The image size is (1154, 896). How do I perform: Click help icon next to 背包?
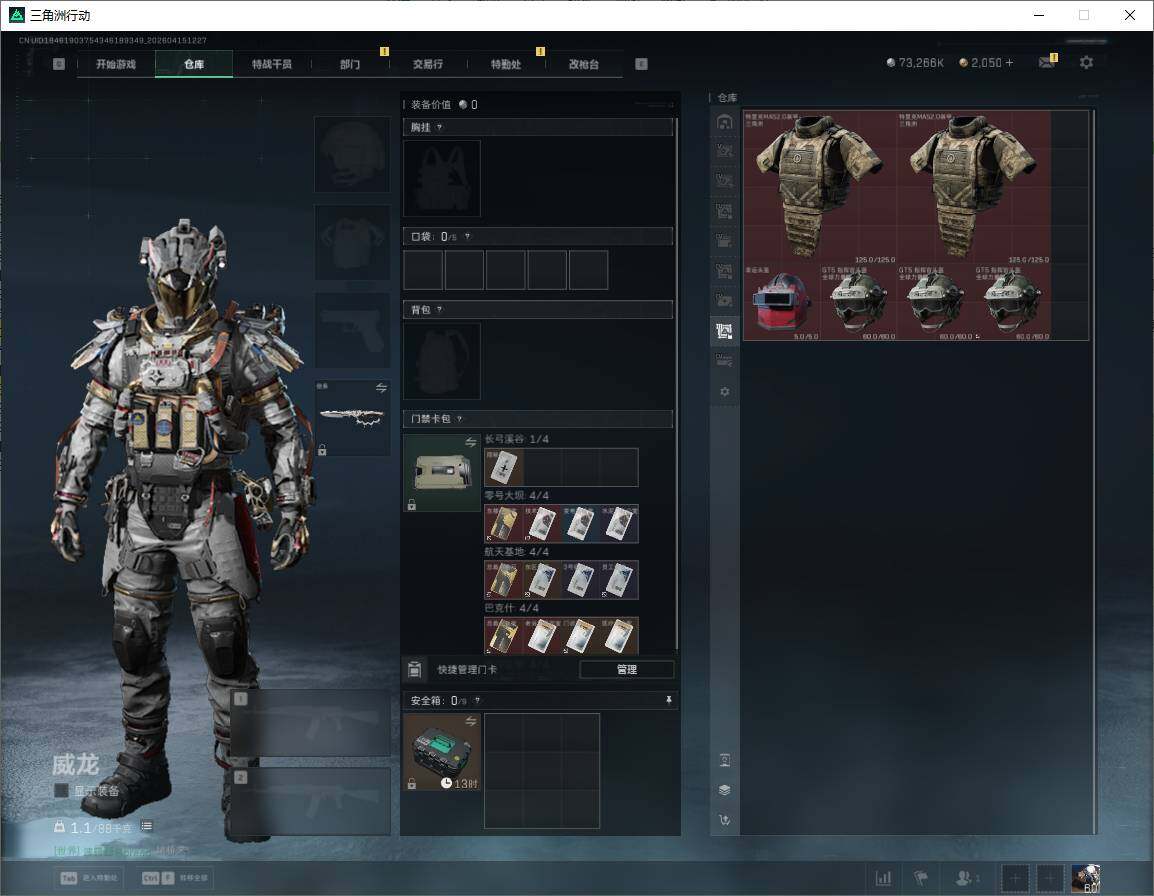(x=439, y=310)
